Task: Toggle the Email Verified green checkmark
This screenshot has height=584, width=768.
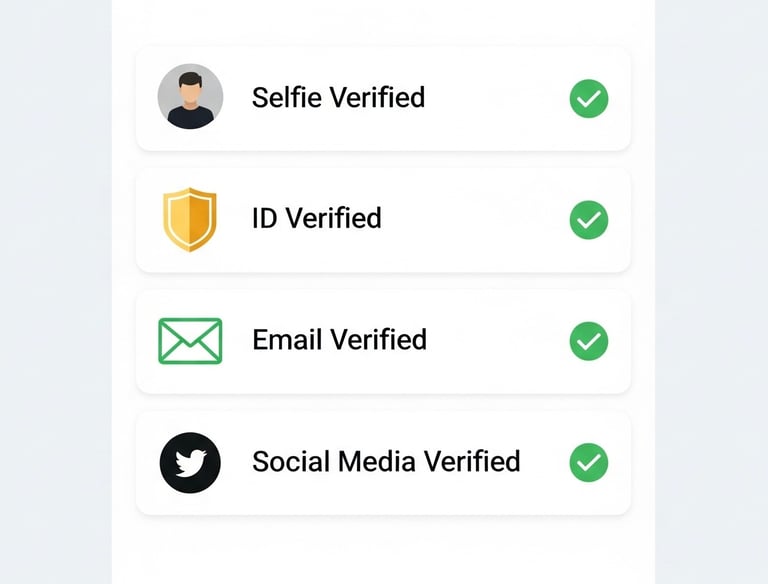Action: coord(589,341)
